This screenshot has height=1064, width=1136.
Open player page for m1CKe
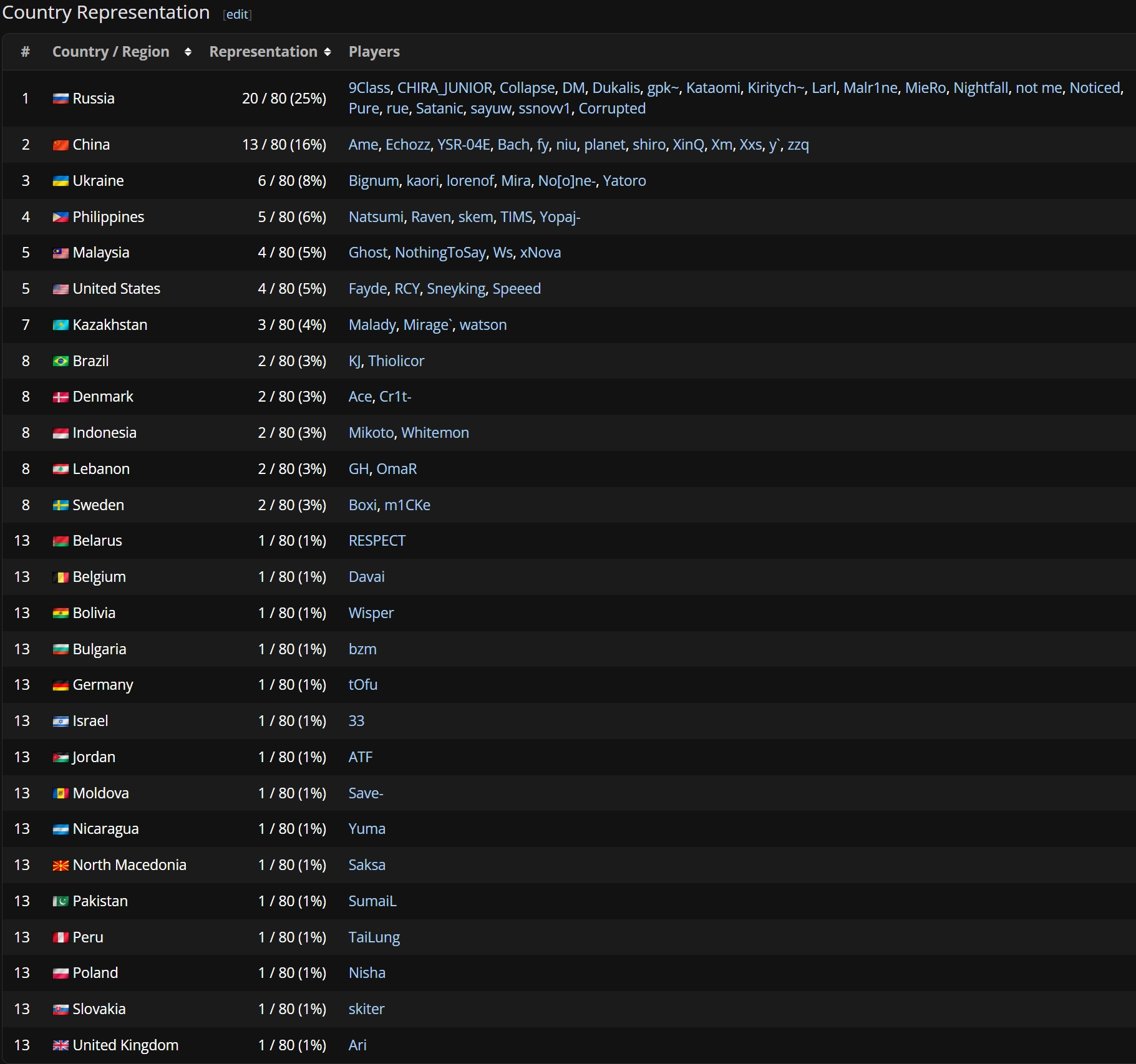click(x=407, y=505)
